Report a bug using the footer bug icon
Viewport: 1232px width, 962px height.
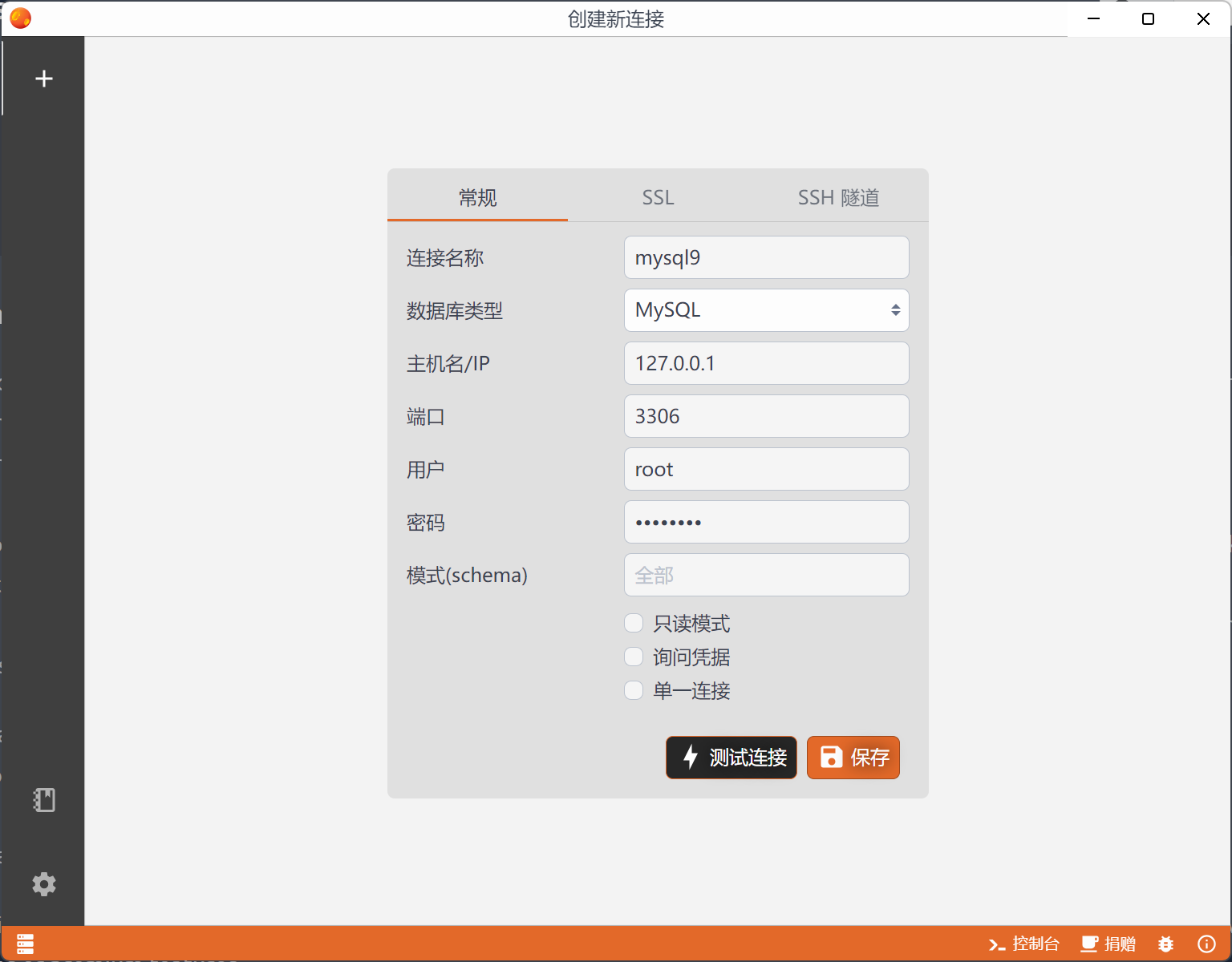click(x=1165, y=944)
